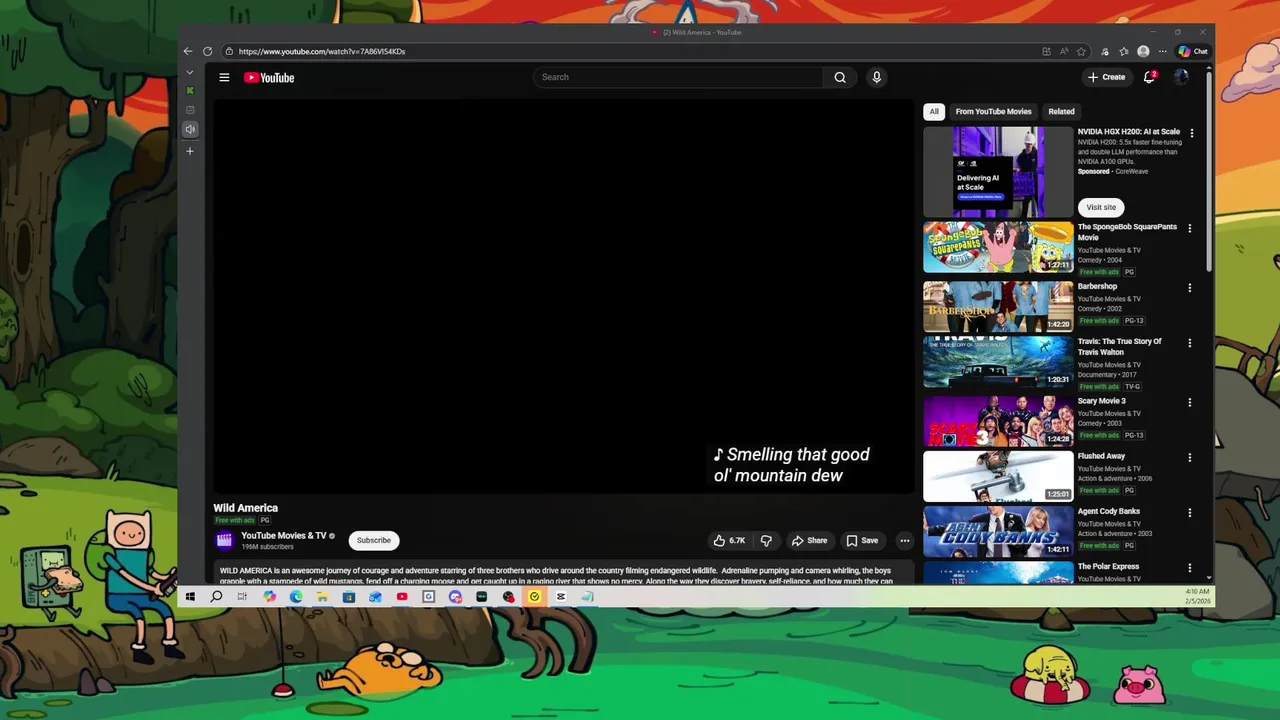Open Copilot Chat in the browser

1193,51
